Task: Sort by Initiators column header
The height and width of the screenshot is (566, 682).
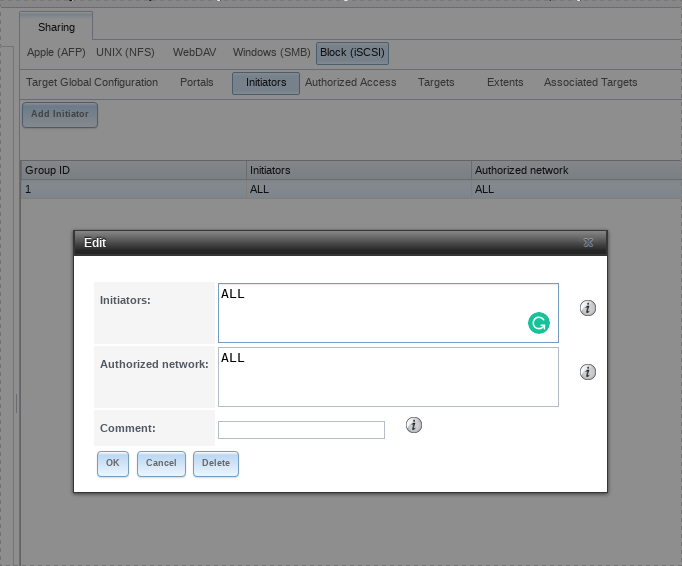Action: 359,170
